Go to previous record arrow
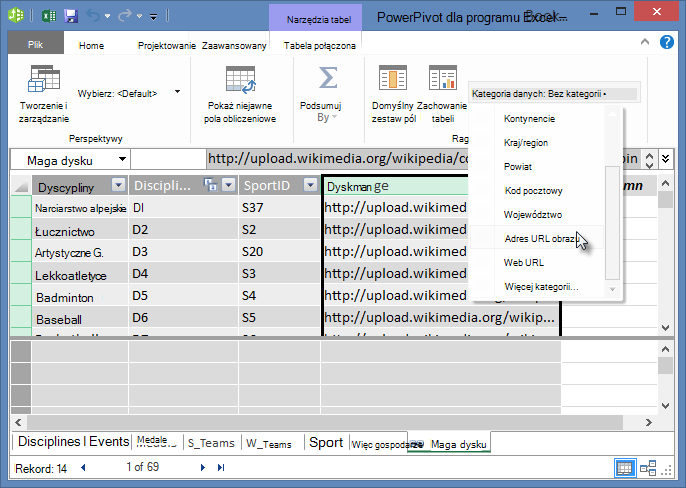This screenshot has width=686, height=488. pos(83,467)
